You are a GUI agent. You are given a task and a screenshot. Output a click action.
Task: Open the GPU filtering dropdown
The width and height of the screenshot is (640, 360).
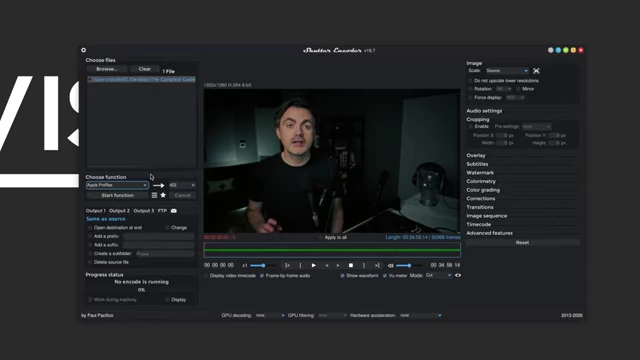coord(332,316)
